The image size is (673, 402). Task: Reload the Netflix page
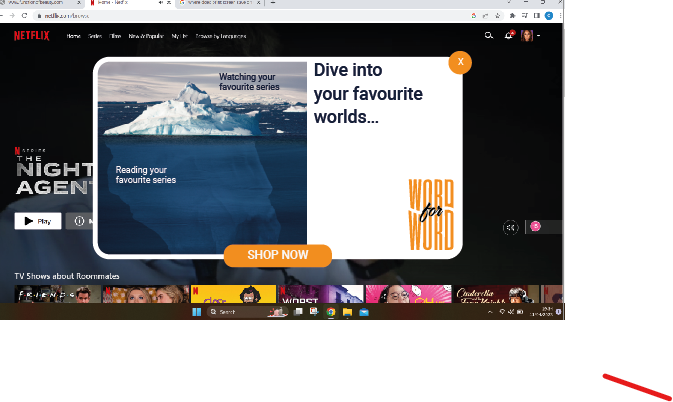[x=24, y=16]
